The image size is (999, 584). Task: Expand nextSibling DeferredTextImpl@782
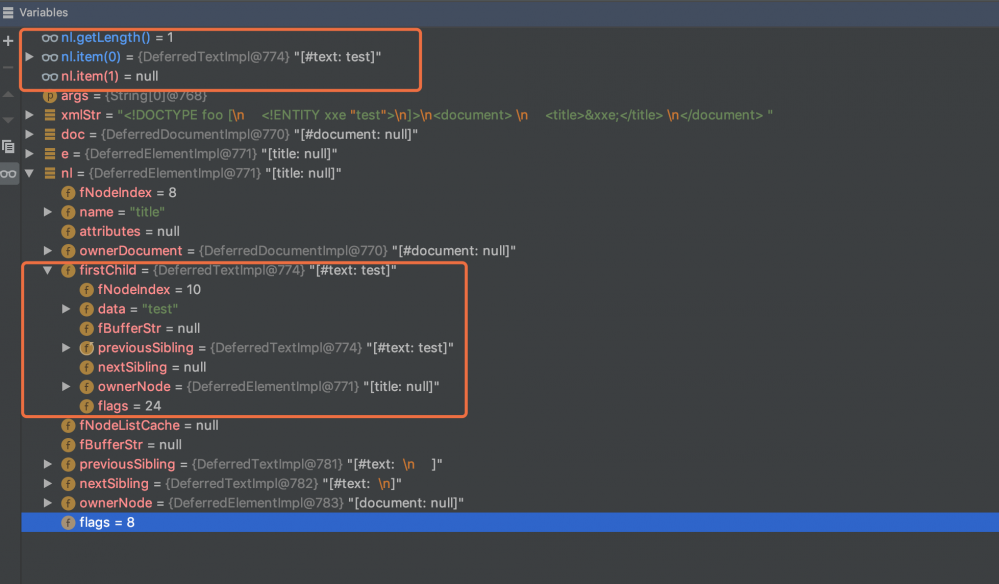tap(48, 484)
